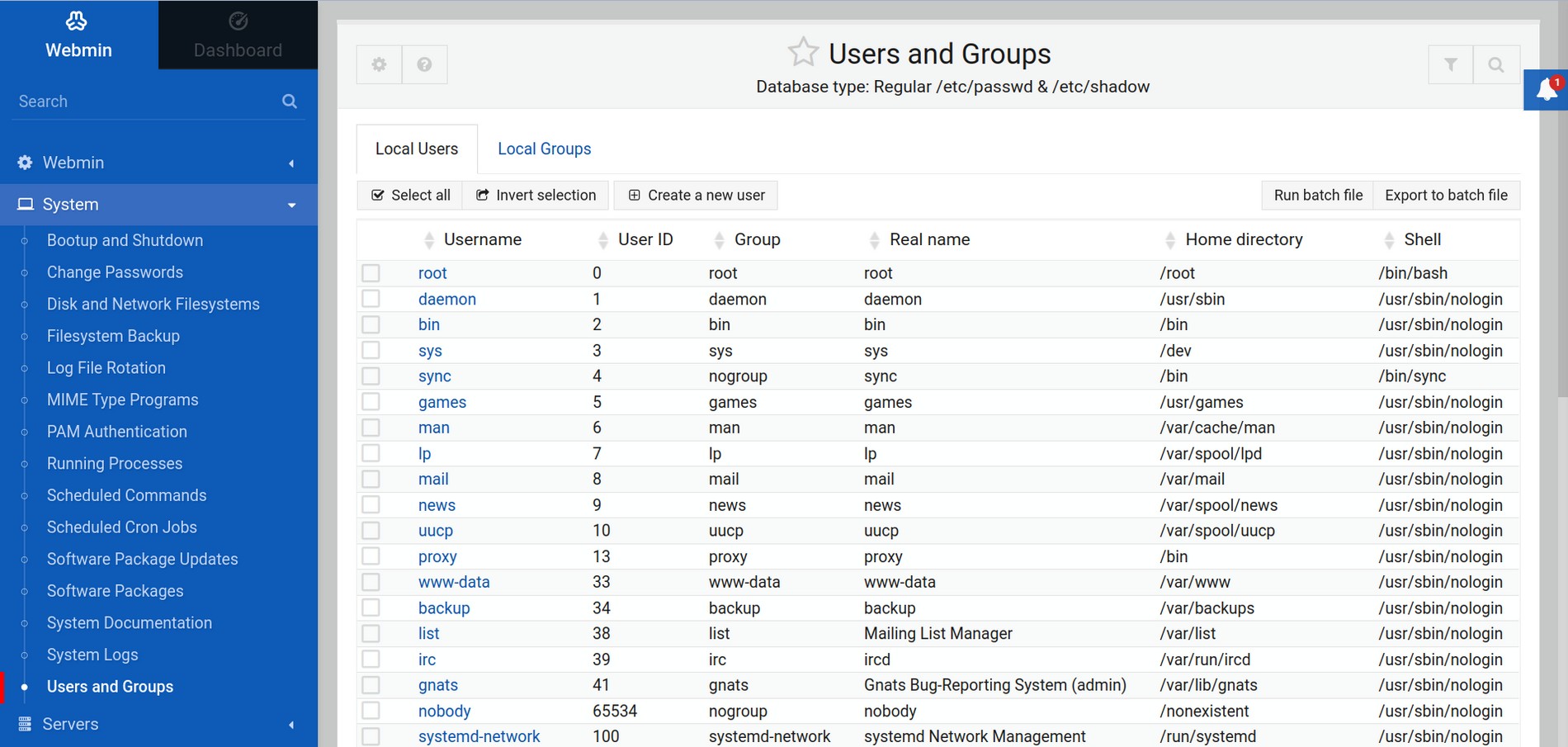The image size is (1568, 747).
Task: Click the search magnifier at top right
Action: [x=1497, y=64]
